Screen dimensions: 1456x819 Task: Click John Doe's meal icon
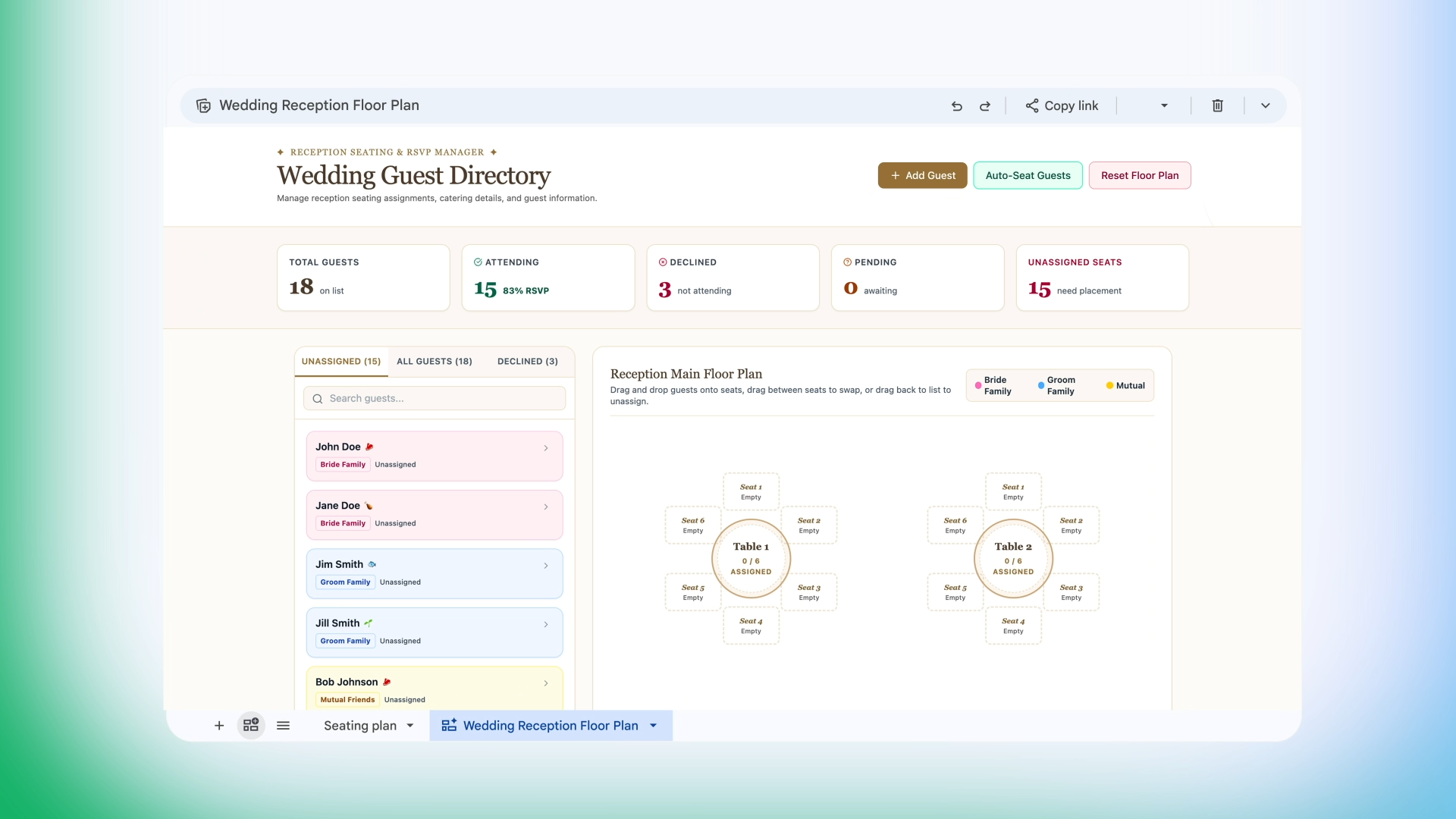click(369, 447)
